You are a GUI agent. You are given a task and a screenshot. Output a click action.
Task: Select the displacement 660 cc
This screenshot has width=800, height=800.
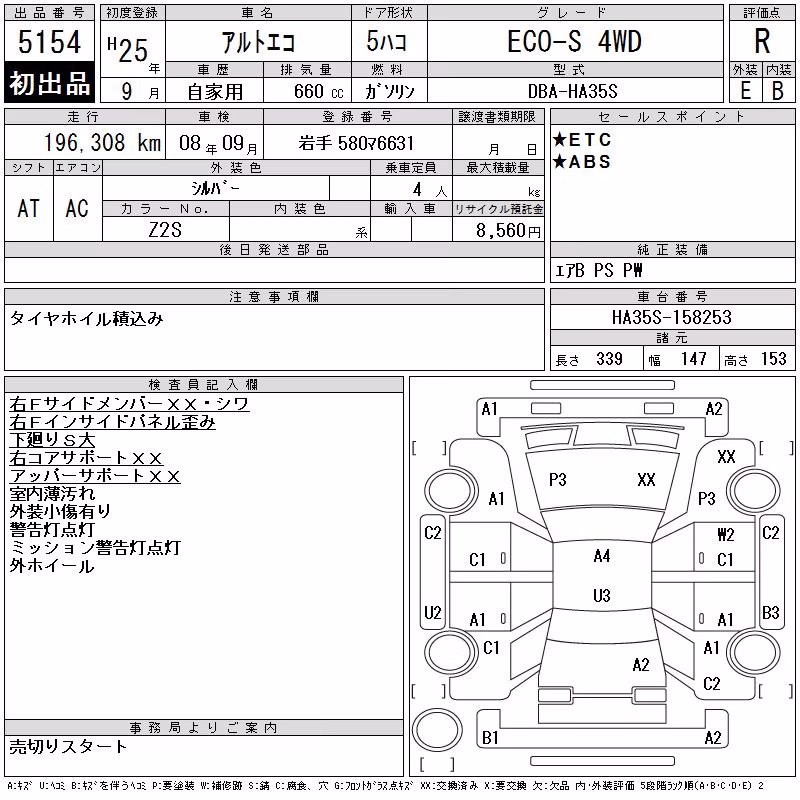pos(318,91)
